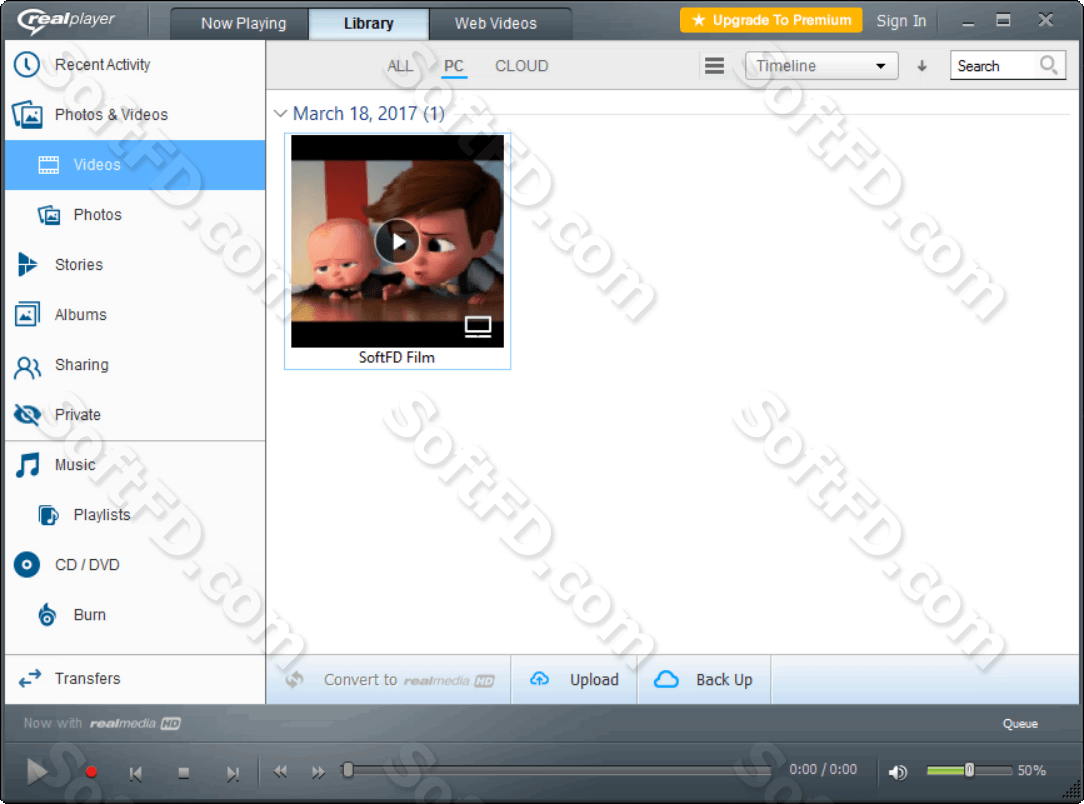
Task: Collapse the March 18, 2017 group
Action: (281, 113)
